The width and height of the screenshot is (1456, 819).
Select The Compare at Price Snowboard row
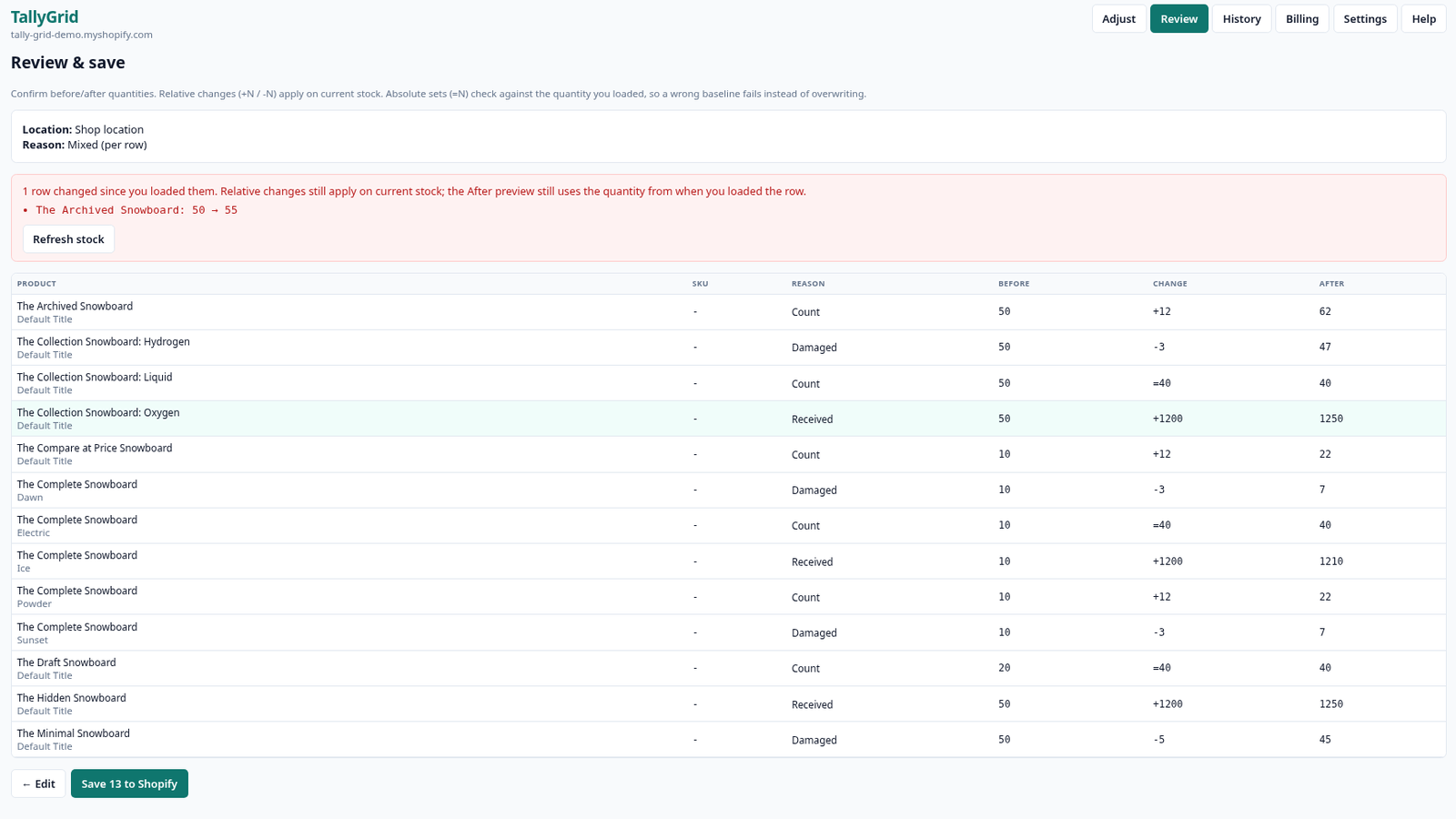[728, 454]
